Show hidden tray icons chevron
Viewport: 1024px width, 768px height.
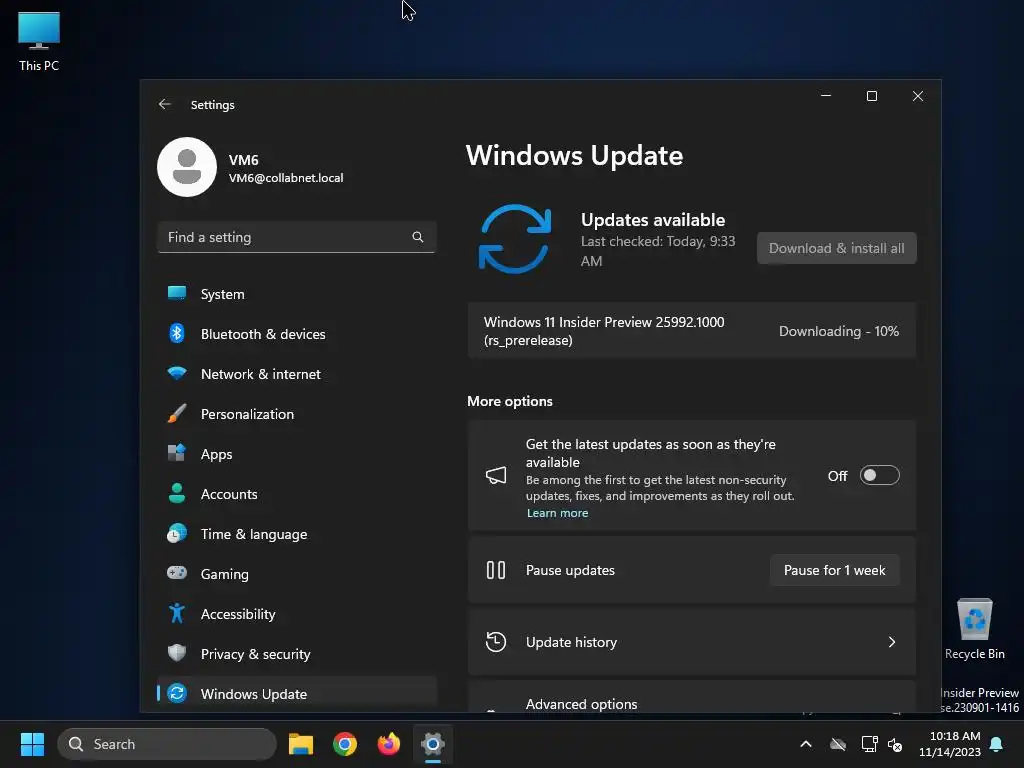tap(806, 744)
